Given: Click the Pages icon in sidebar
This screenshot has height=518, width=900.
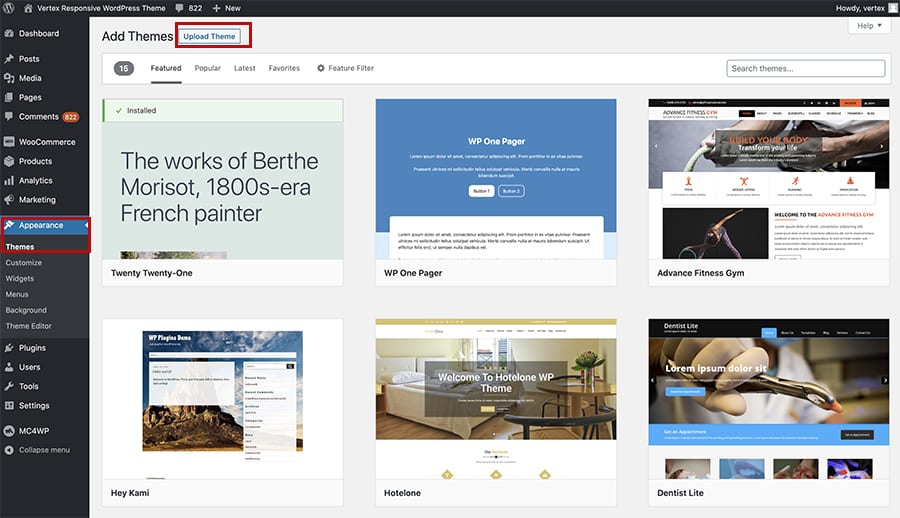Looking at the screenshot, I should click(9, 98).
